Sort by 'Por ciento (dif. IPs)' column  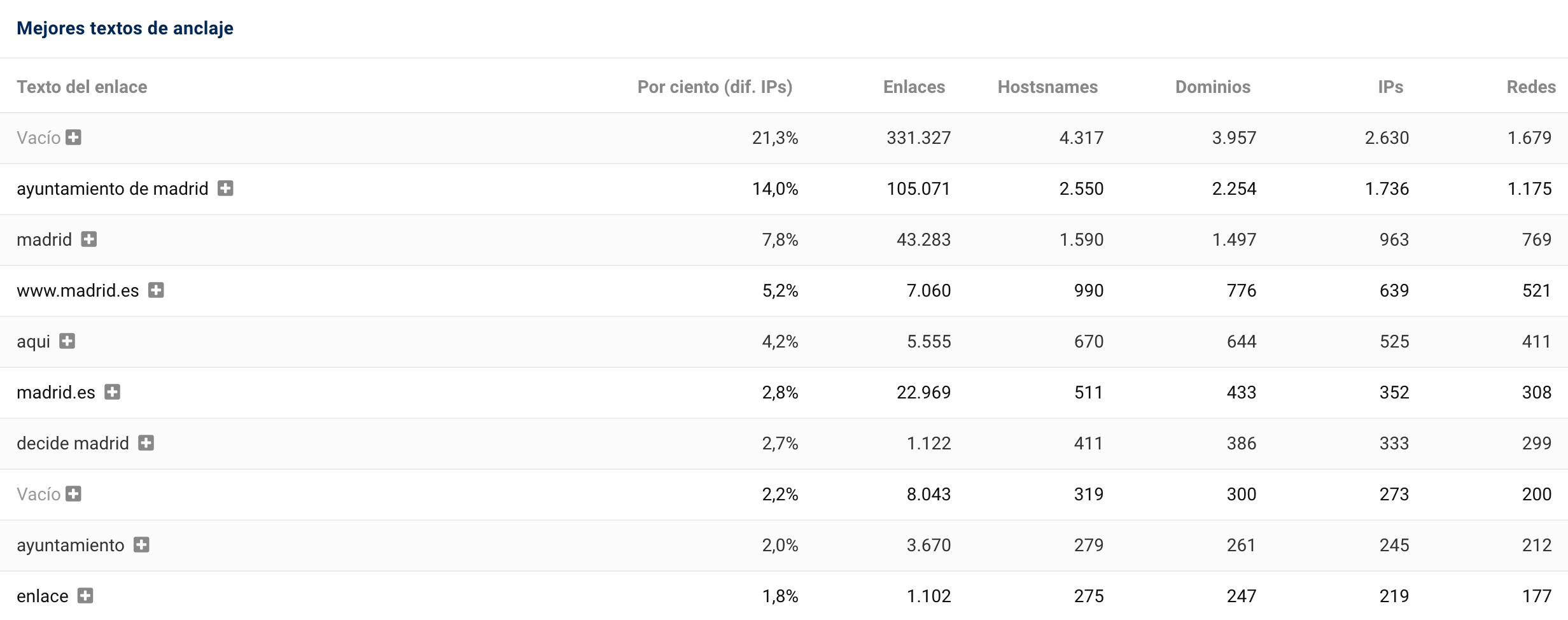715,87
